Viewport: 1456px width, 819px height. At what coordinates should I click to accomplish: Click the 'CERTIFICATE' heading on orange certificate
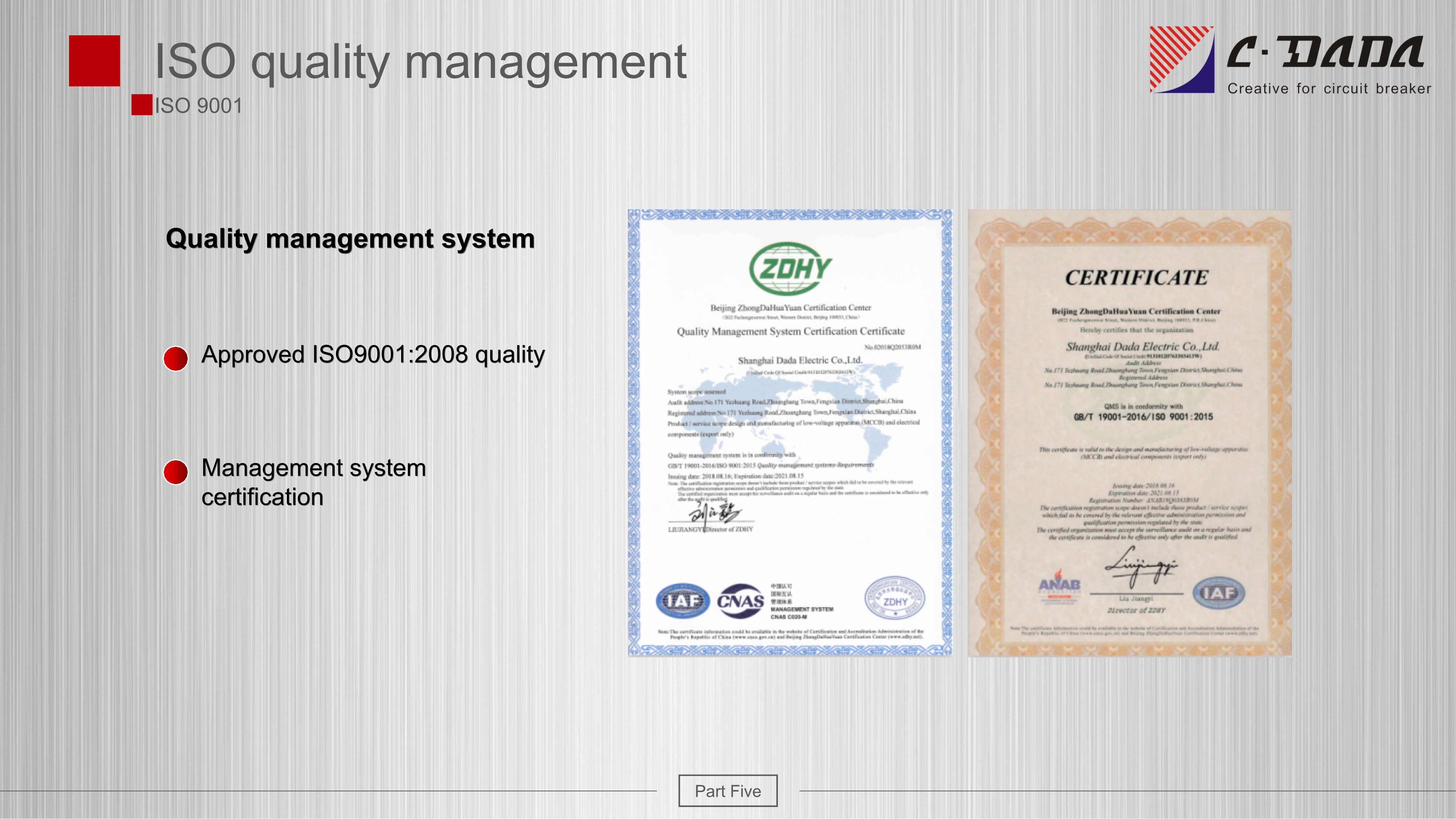(1137, 278)
